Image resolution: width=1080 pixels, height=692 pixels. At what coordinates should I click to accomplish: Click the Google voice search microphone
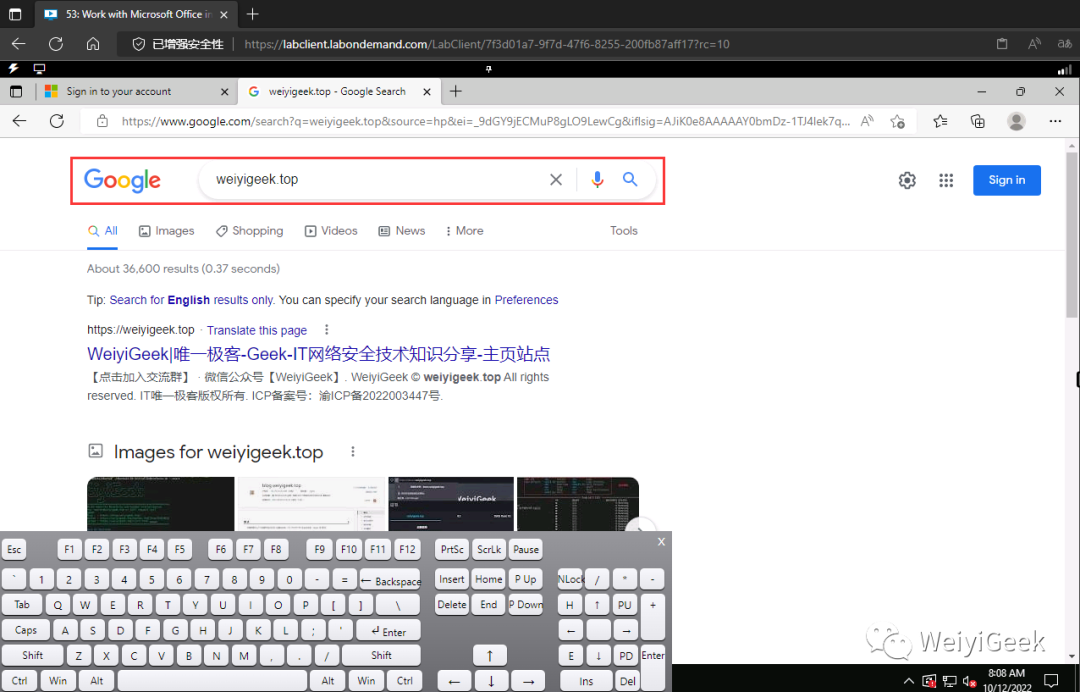point(597,180)
